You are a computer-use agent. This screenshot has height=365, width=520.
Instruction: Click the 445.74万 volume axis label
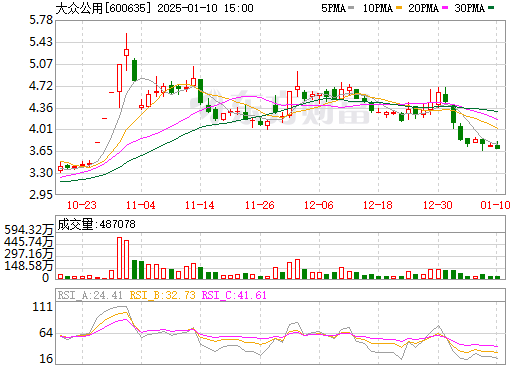coord(29,242)
